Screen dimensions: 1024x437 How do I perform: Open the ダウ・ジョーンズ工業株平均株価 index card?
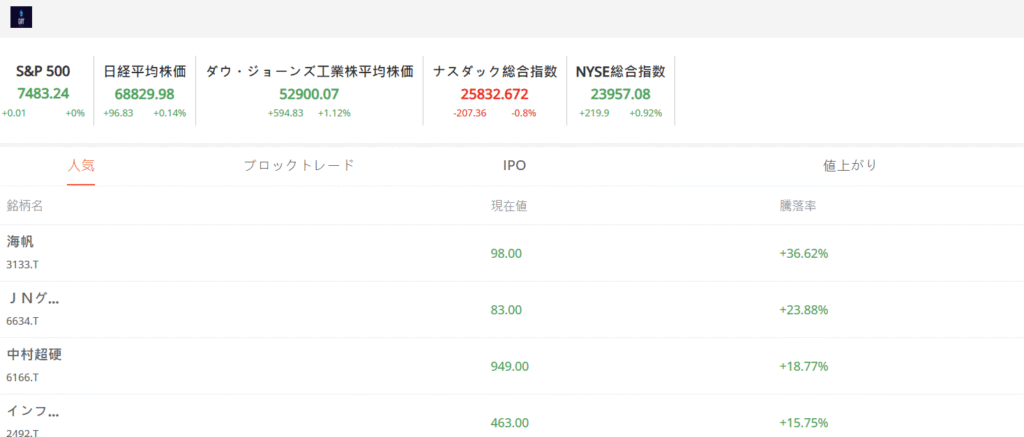(x=310, y=91)
